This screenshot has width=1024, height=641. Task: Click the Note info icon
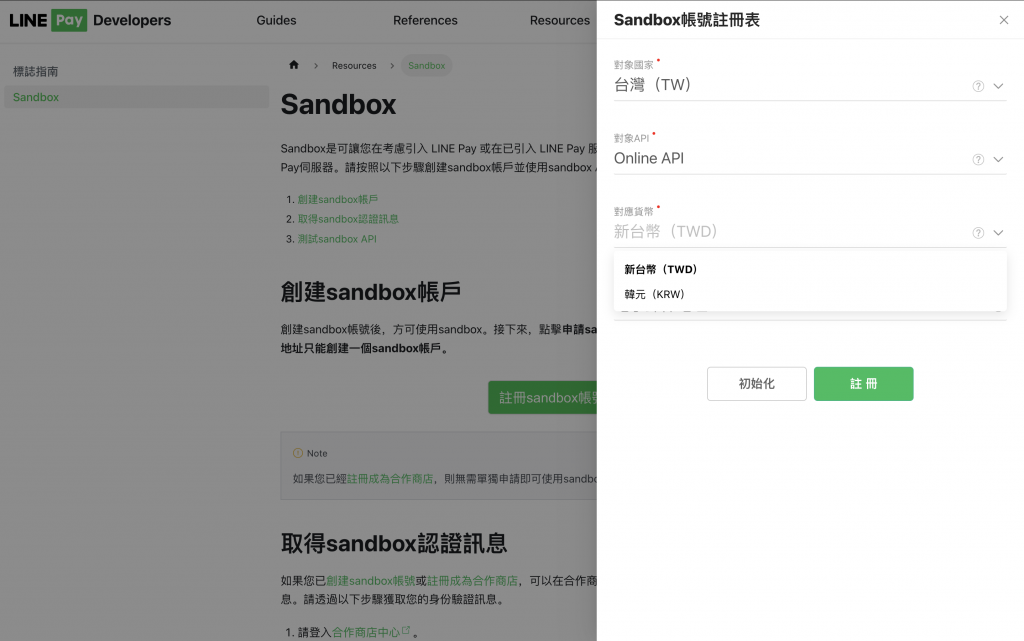298,453
